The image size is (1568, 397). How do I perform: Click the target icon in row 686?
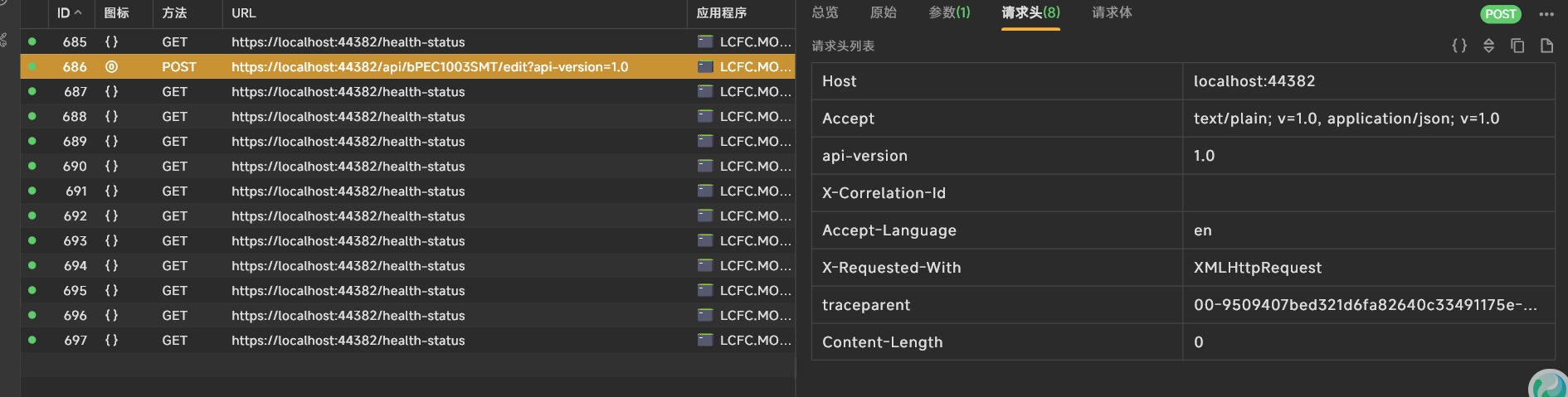[x=111, y=66]
